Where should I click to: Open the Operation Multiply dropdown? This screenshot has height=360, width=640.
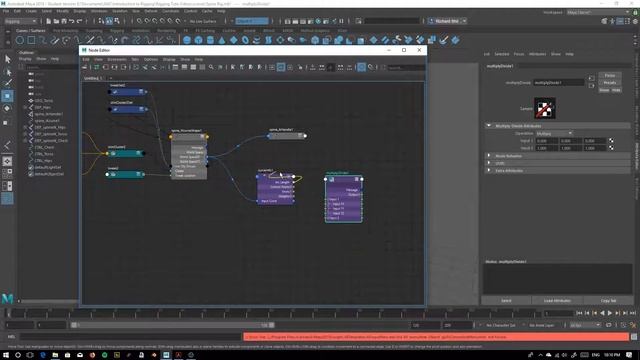pos(554,133)
